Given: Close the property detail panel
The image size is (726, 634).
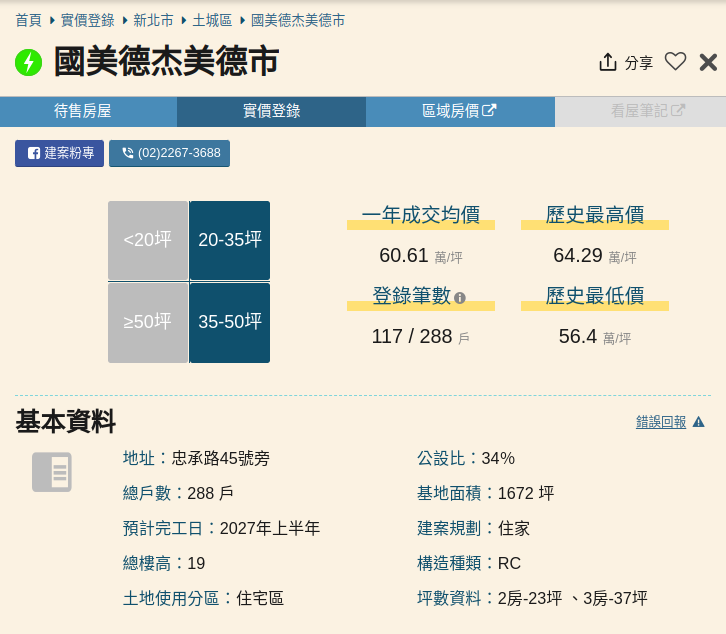Looking at the screenshot, I should (x=708, y=62).
